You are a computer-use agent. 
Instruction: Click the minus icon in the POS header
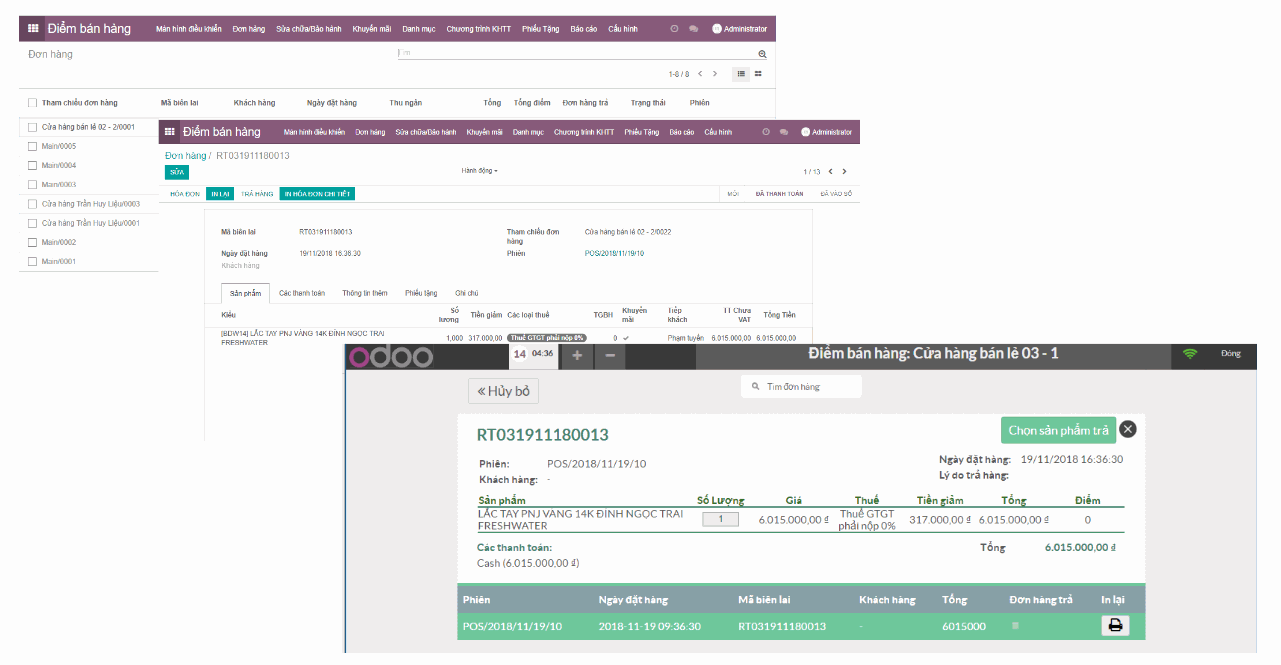[609, 355]
